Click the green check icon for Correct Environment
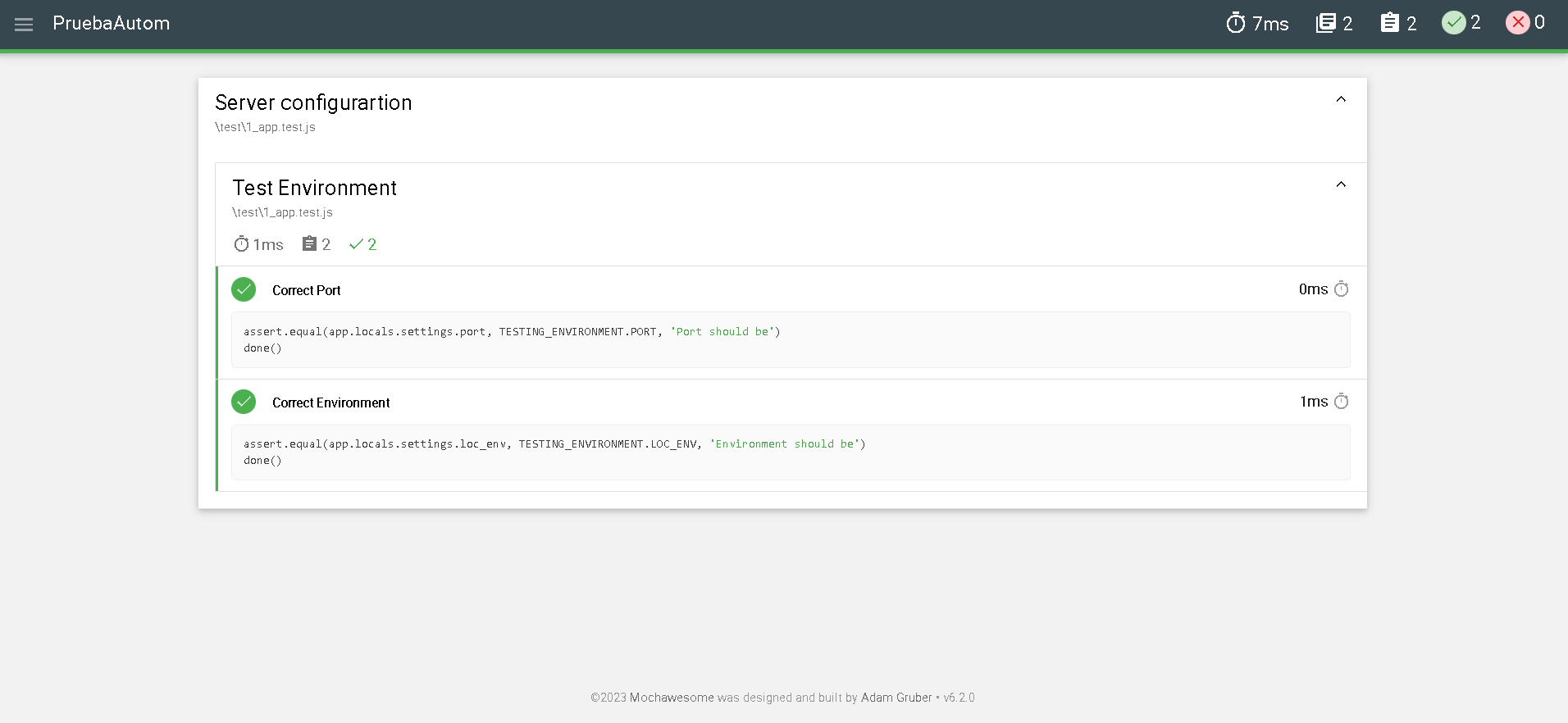This screenshot has width=1568, height=723. coord(244,402)
